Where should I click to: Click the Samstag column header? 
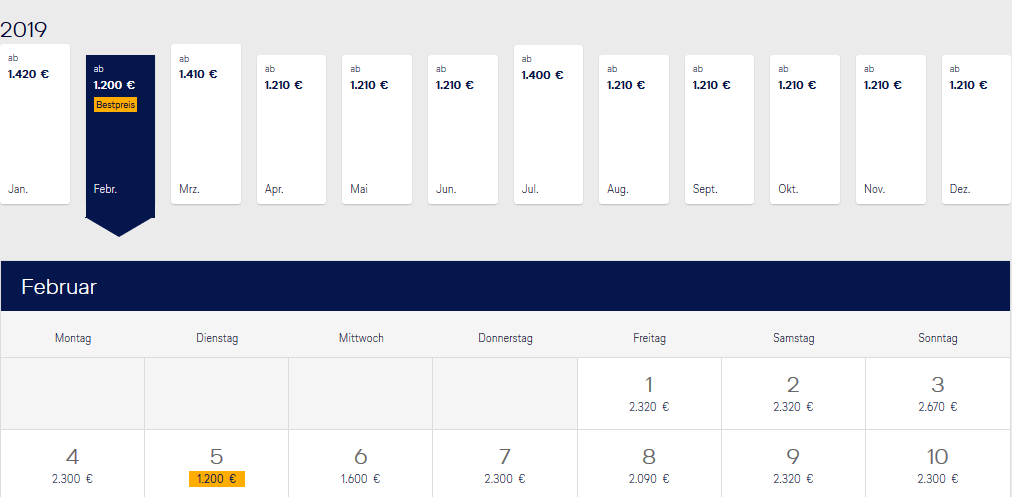coord(793,338)
